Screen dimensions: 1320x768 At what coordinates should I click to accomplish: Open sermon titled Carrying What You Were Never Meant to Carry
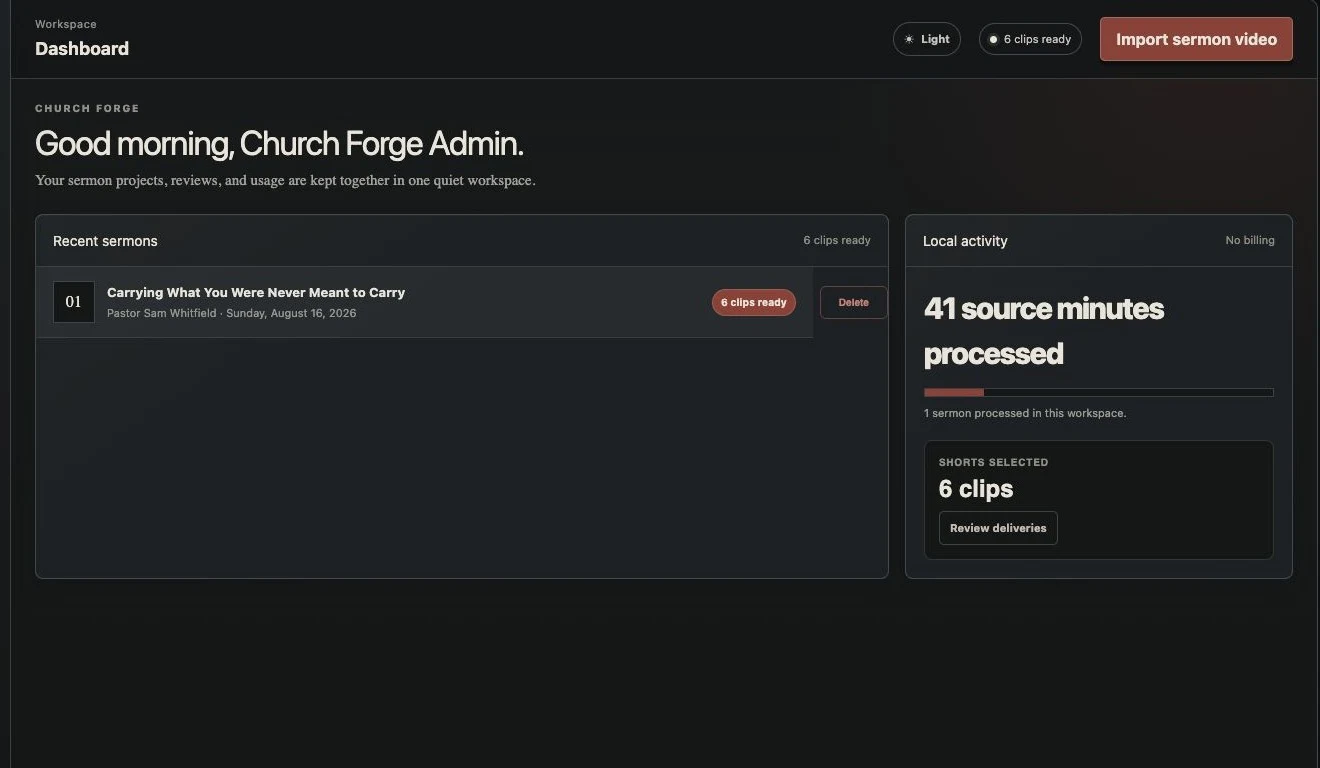[256, 293]
